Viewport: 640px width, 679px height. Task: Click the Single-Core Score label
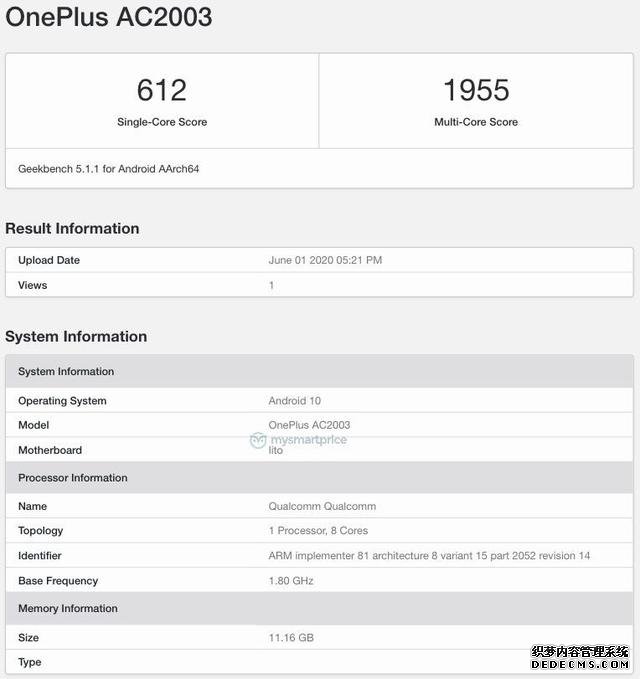click(x=162, y=122)
